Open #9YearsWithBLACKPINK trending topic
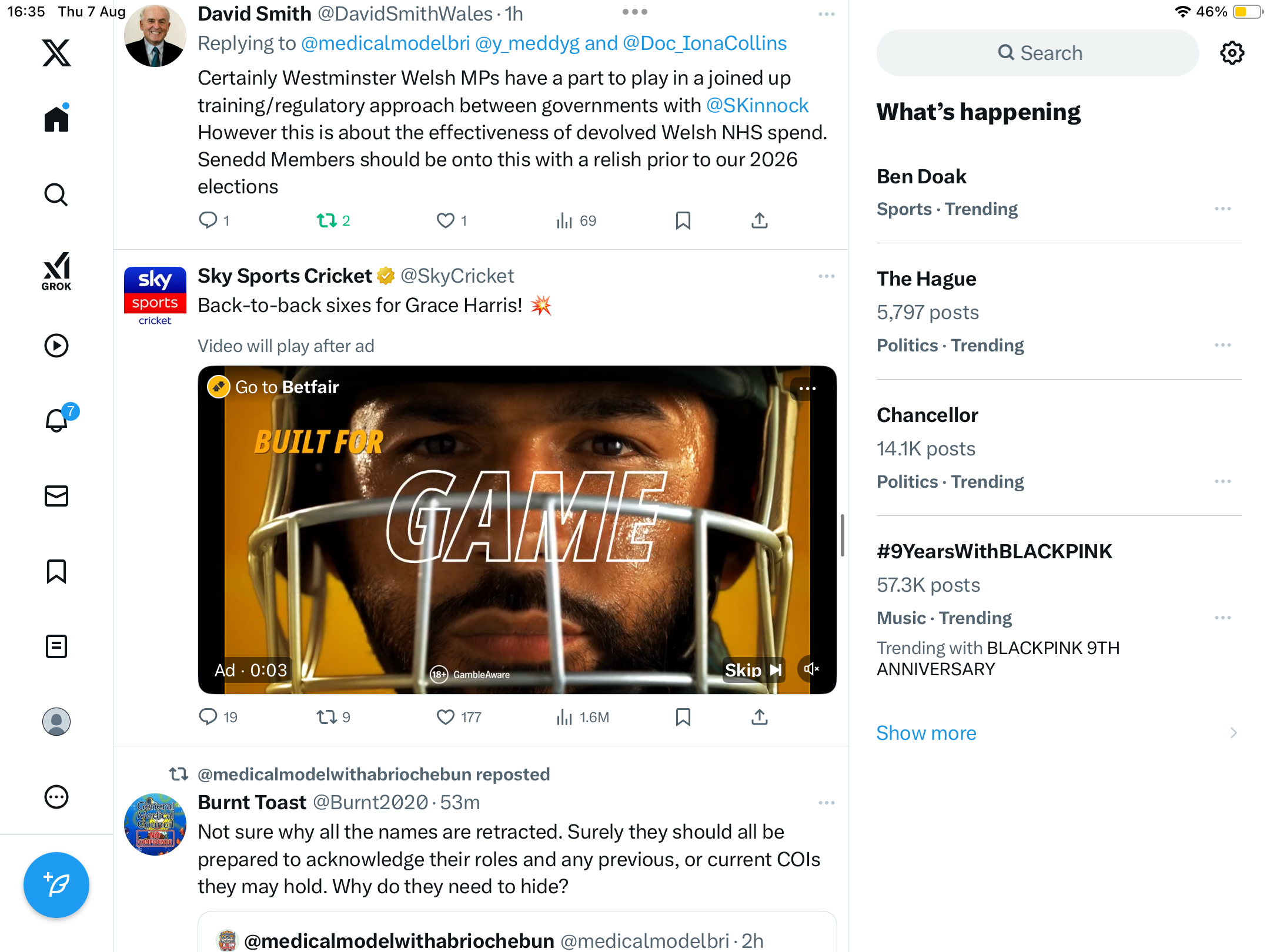This screenshot has width=1270, height=952. tap(994, 551)
